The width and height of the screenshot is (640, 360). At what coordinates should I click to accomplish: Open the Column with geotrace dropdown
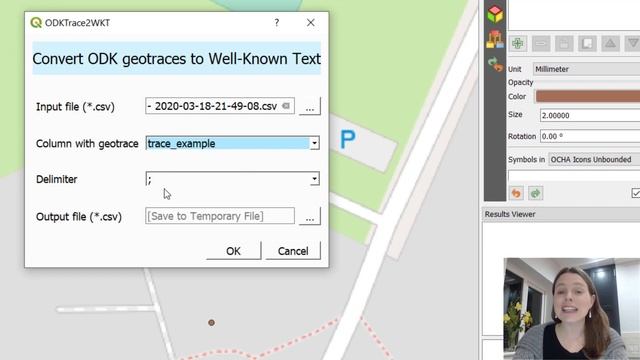[x=314, y=143]
